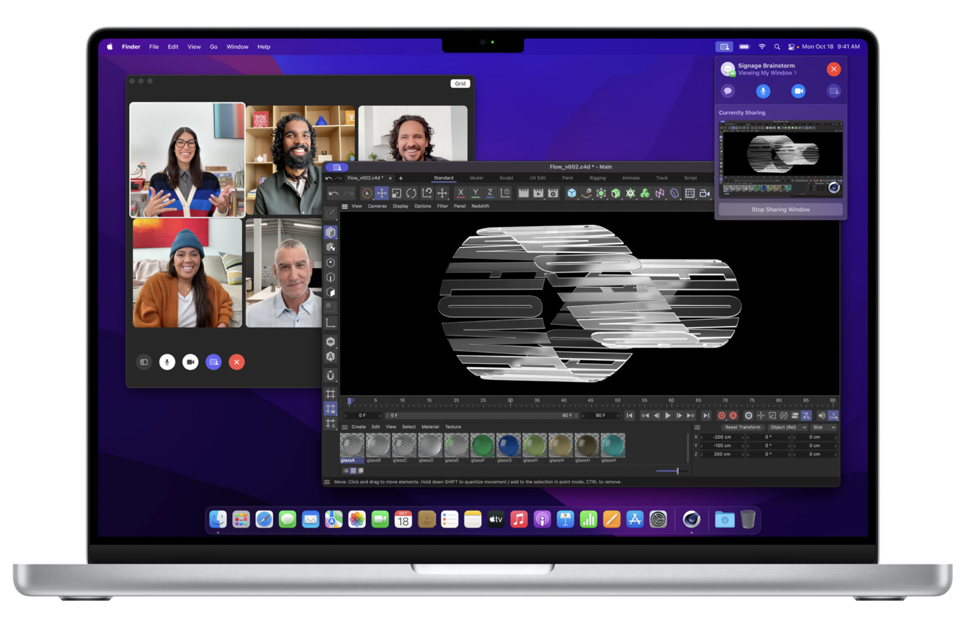This screenshot has width=965, height=622.
Task: Switch to the Sculpt layout tab
Action: point(506,178)
